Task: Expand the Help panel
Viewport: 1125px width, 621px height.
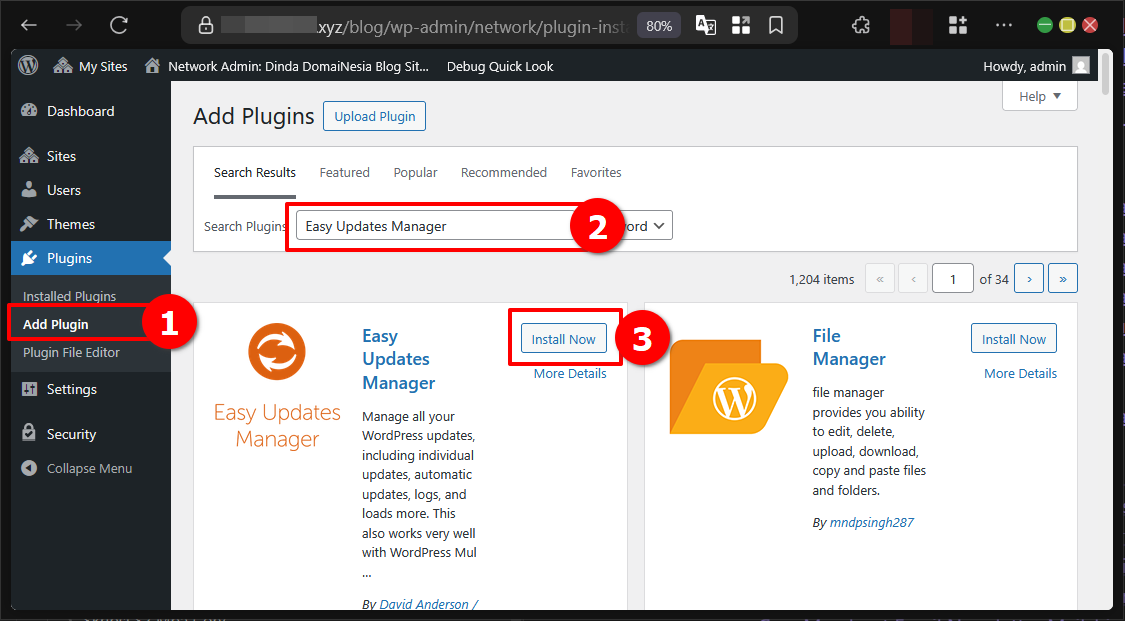Action: coord(1039,96)
